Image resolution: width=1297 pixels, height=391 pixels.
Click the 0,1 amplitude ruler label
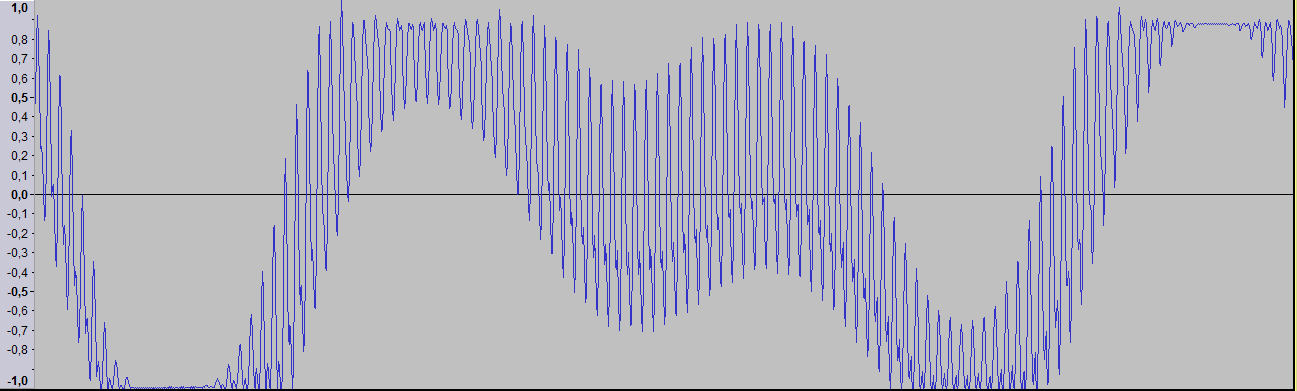tap(20, 176)
